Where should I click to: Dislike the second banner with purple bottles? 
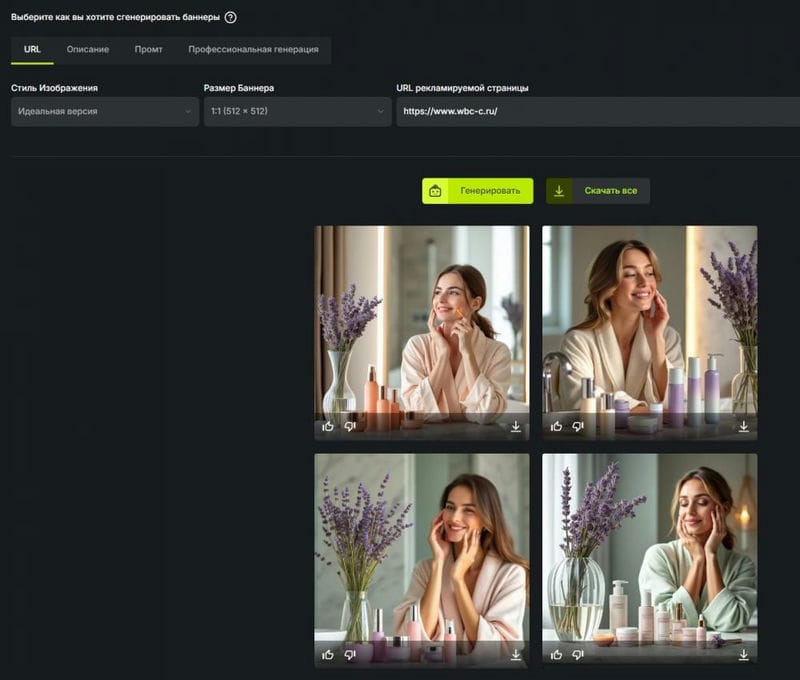[578, 426]
